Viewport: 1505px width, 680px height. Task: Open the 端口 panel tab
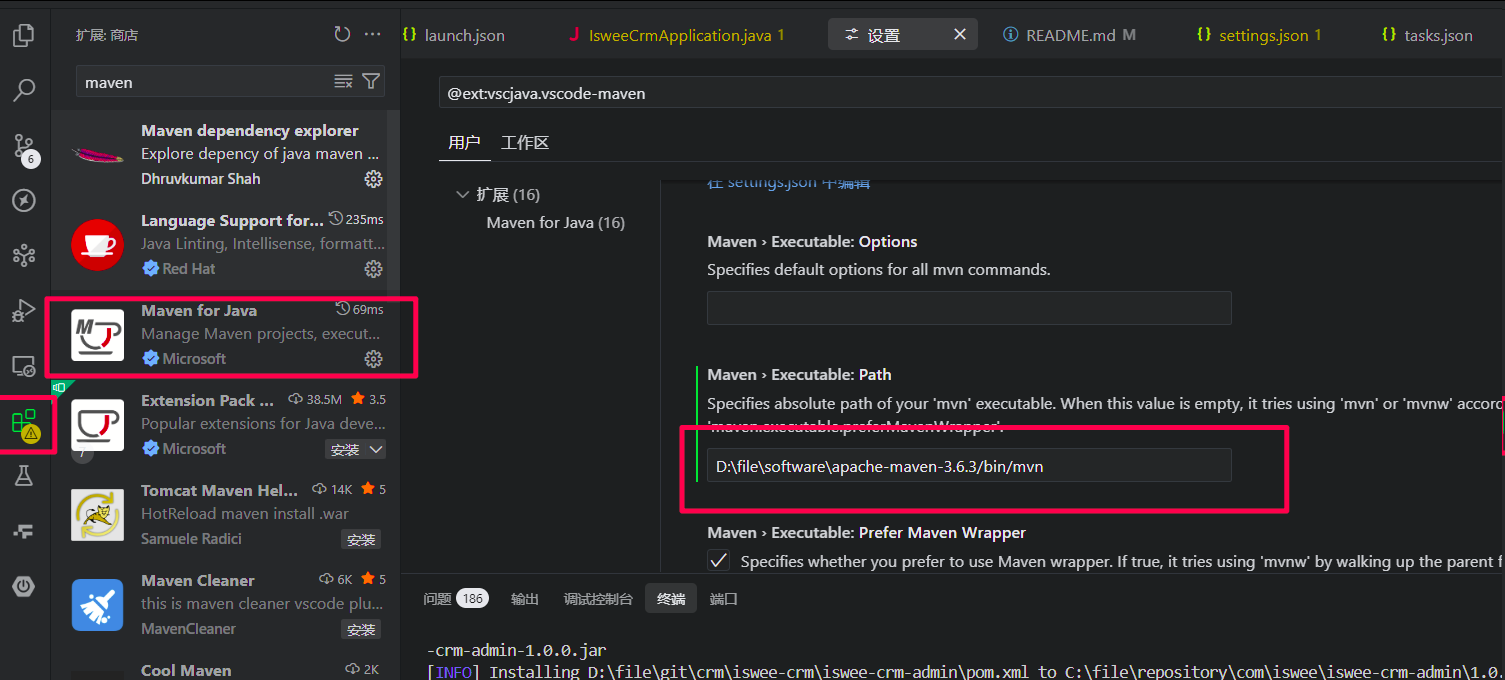(723, 599)
